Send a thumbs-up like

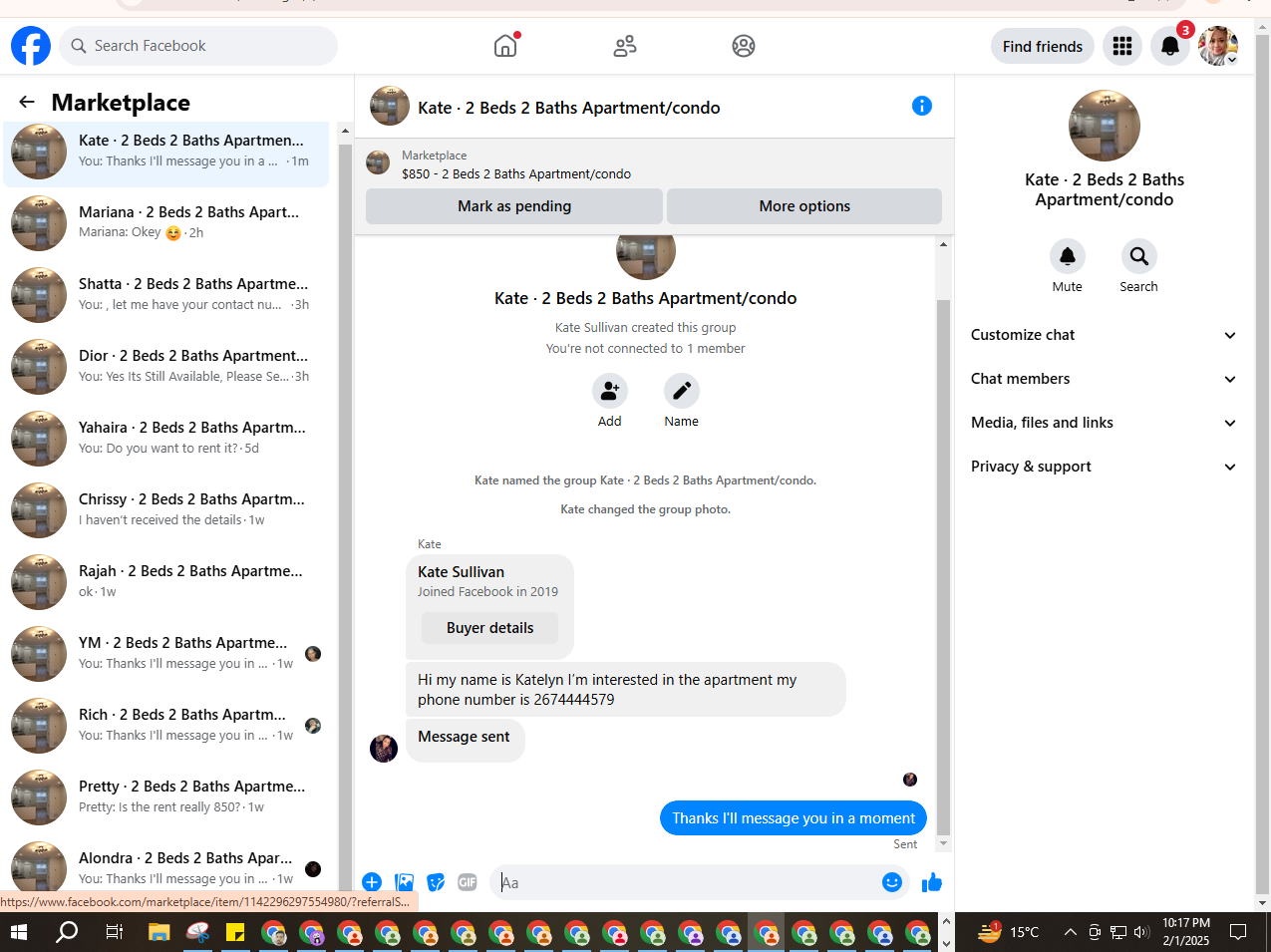point(932,882)
